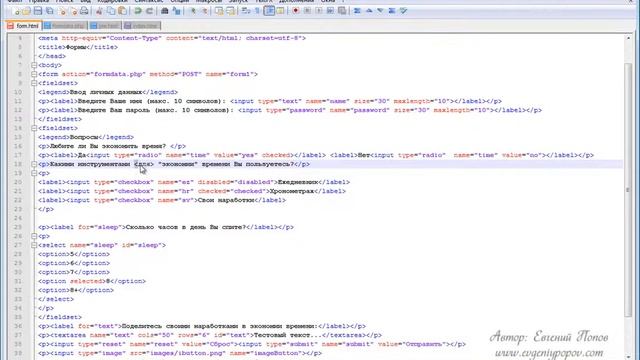Enable synchronized horizontal scrolling

(231, 11)
